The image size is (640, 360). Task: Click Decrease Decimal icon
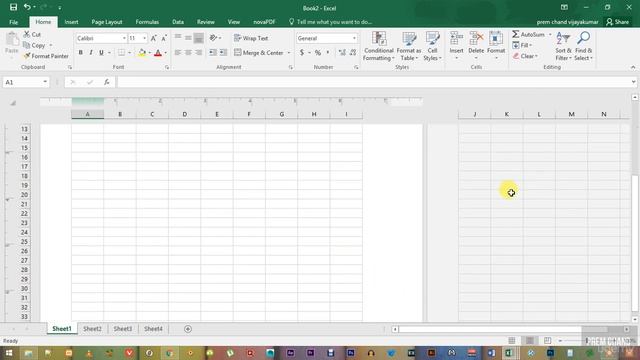coord(353,53)
